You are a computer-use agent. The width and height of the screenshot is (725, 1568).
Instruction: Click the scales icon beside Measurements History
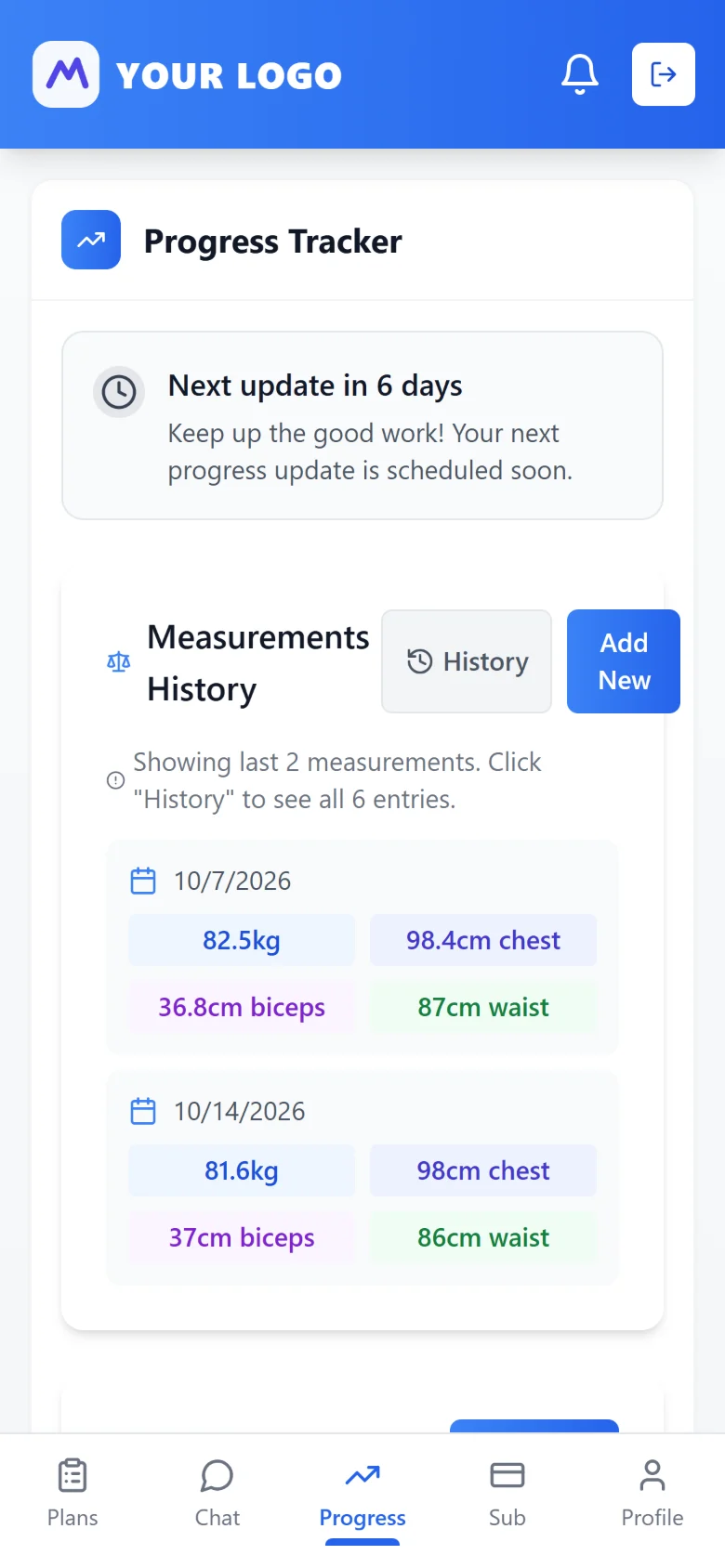point(118,662)
